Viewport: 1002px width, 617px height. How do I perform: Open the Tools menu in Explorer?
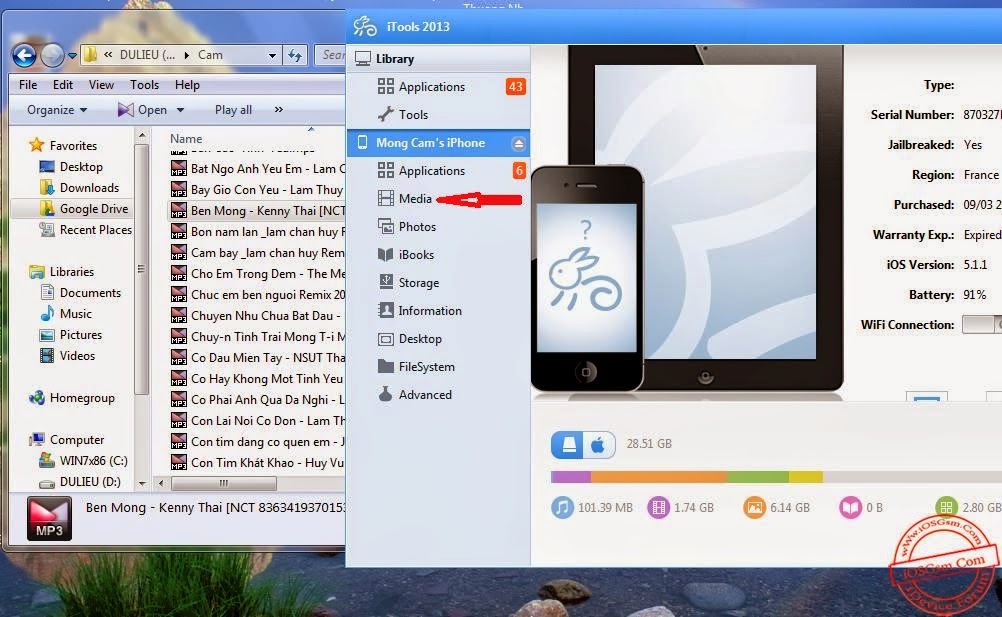pos(144,84)
